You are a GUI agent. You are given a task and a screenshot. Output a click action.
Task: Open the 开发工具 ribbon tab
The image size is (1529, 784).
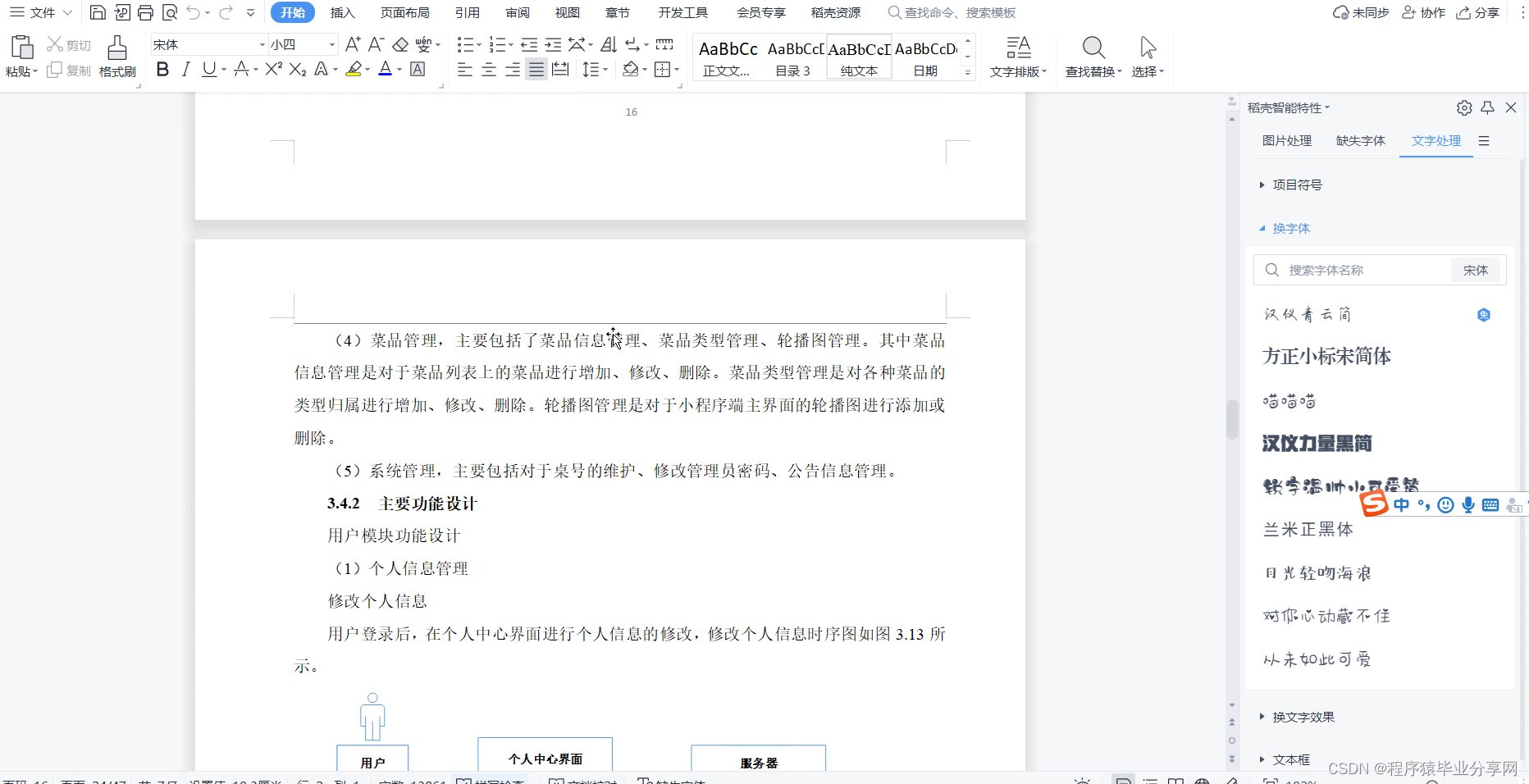coord(682,12)
